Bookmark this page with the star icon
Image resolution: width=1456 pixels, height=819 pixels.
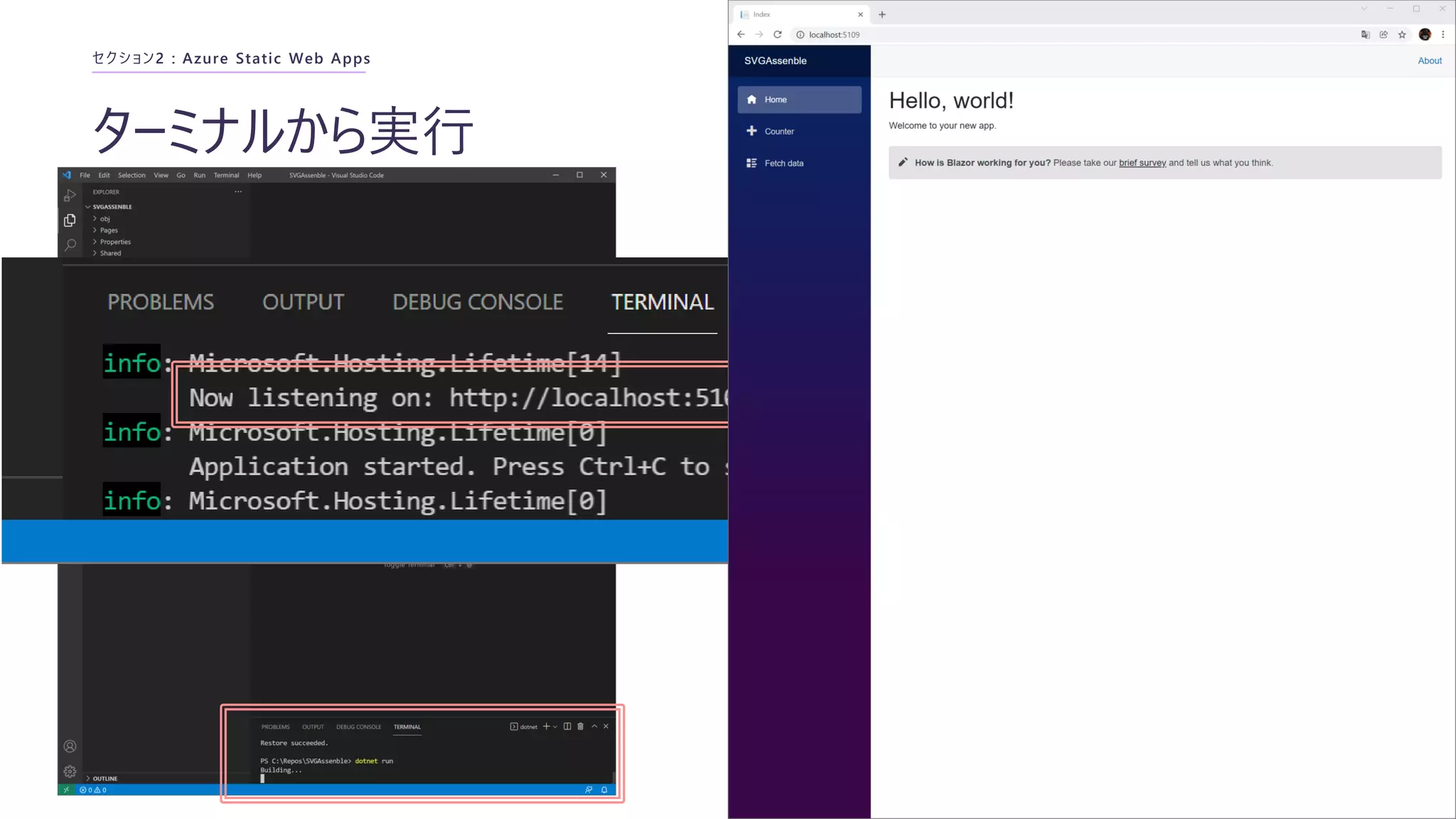1402,34
